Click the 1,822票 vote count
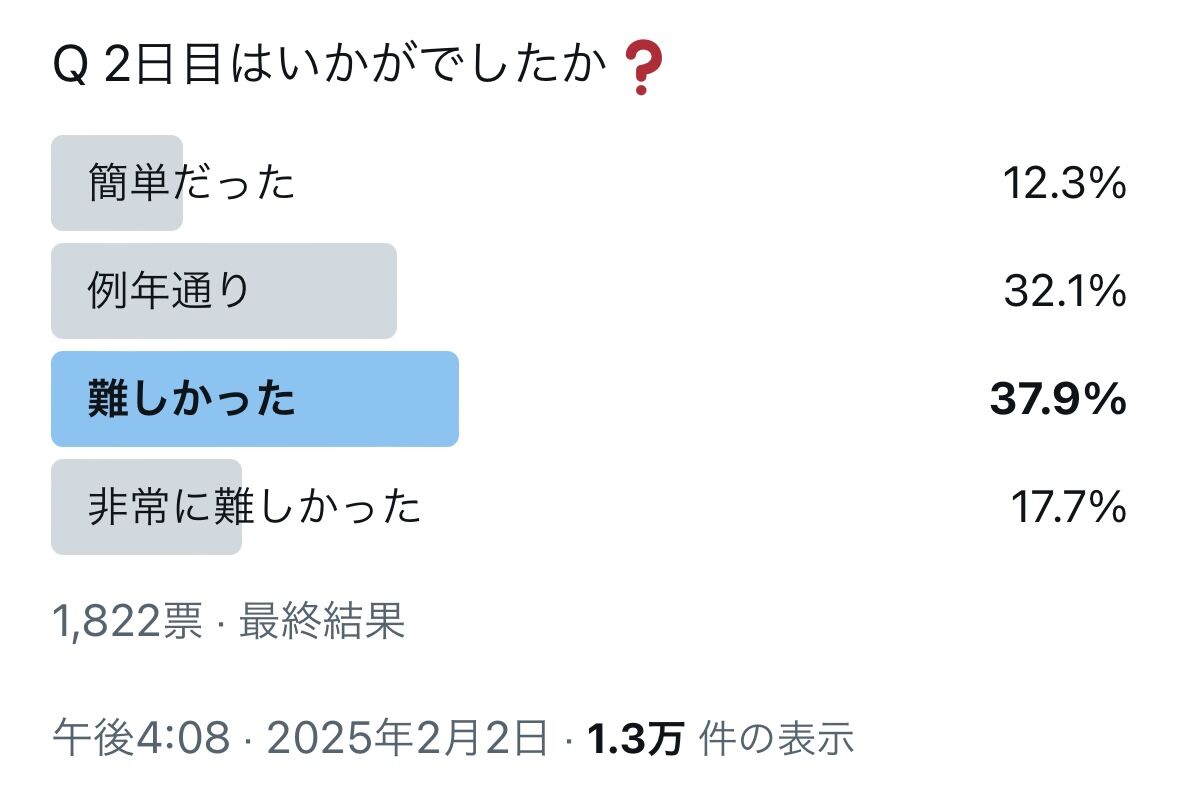The height and width of the screenshot is (803, 1179). click(128, 622)
